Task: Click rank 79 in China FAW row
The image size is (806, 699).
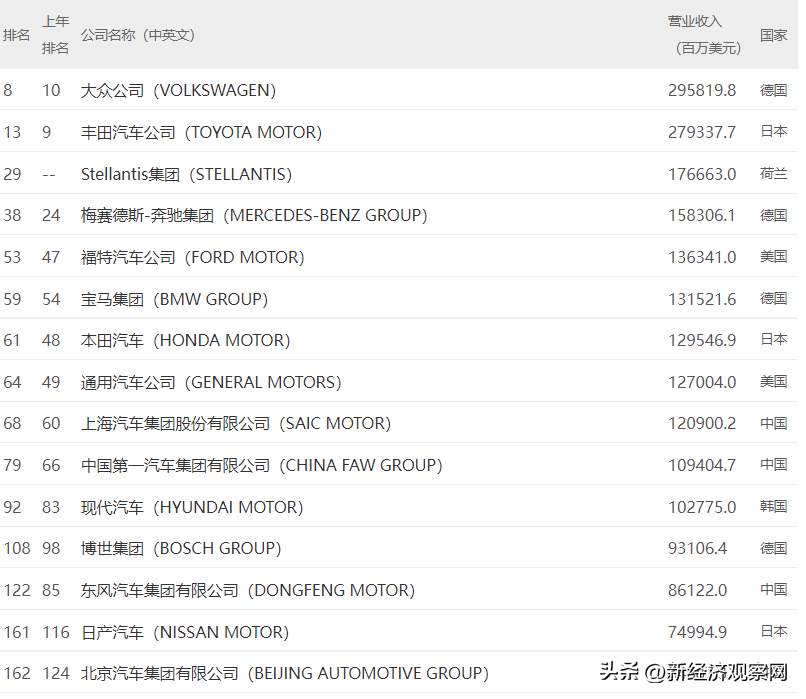Action: tap(12, 466)
